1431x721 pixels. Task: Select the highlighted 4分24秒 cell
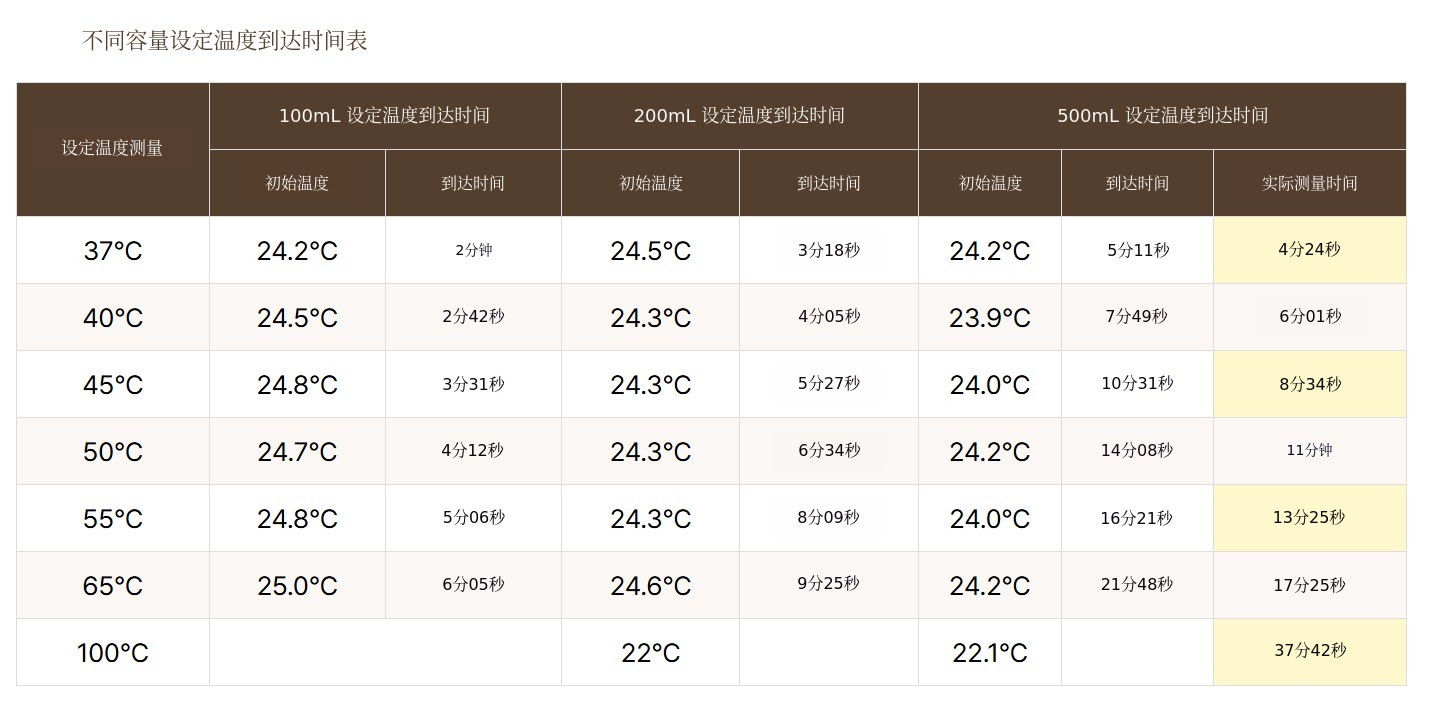1309,250
